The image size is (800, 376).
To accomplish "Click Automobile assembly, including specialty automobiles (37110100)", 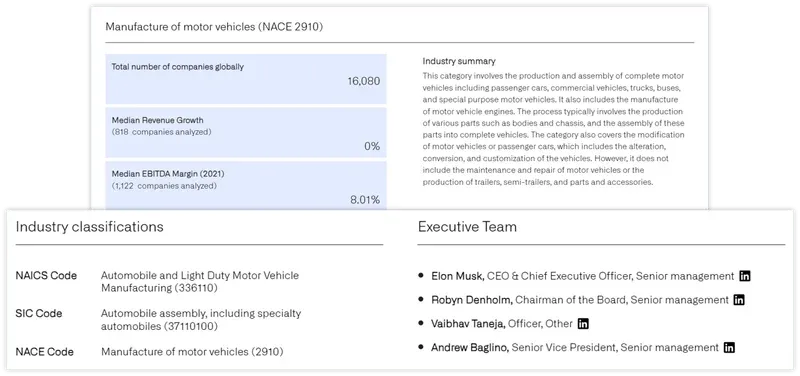I will (x=201, y=320).
